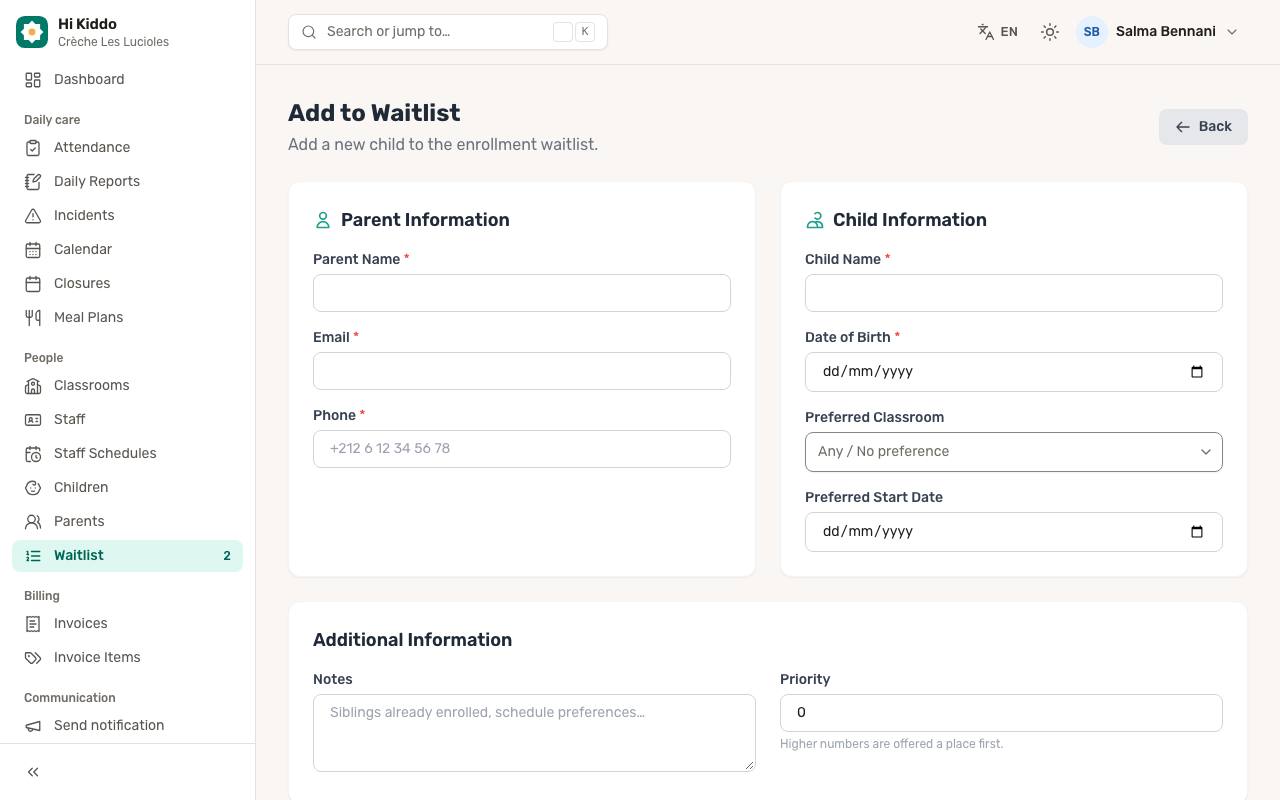
Task: Toggle the light/dark theme sun icon
Action: [x=1049, y=32]
